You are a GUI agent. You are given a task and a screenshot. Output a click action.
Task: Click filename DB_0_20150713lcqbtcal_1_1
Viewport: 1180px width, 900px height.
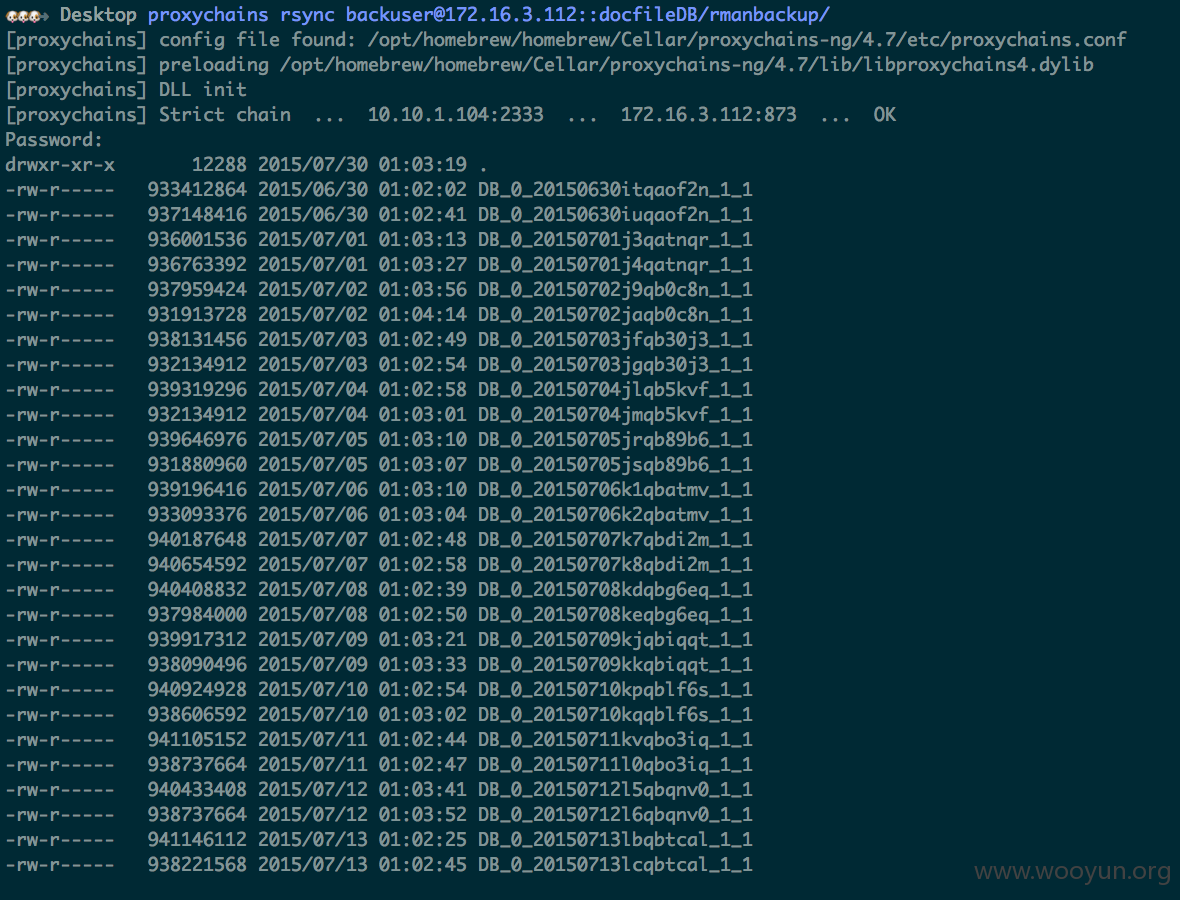coord(615,865)
